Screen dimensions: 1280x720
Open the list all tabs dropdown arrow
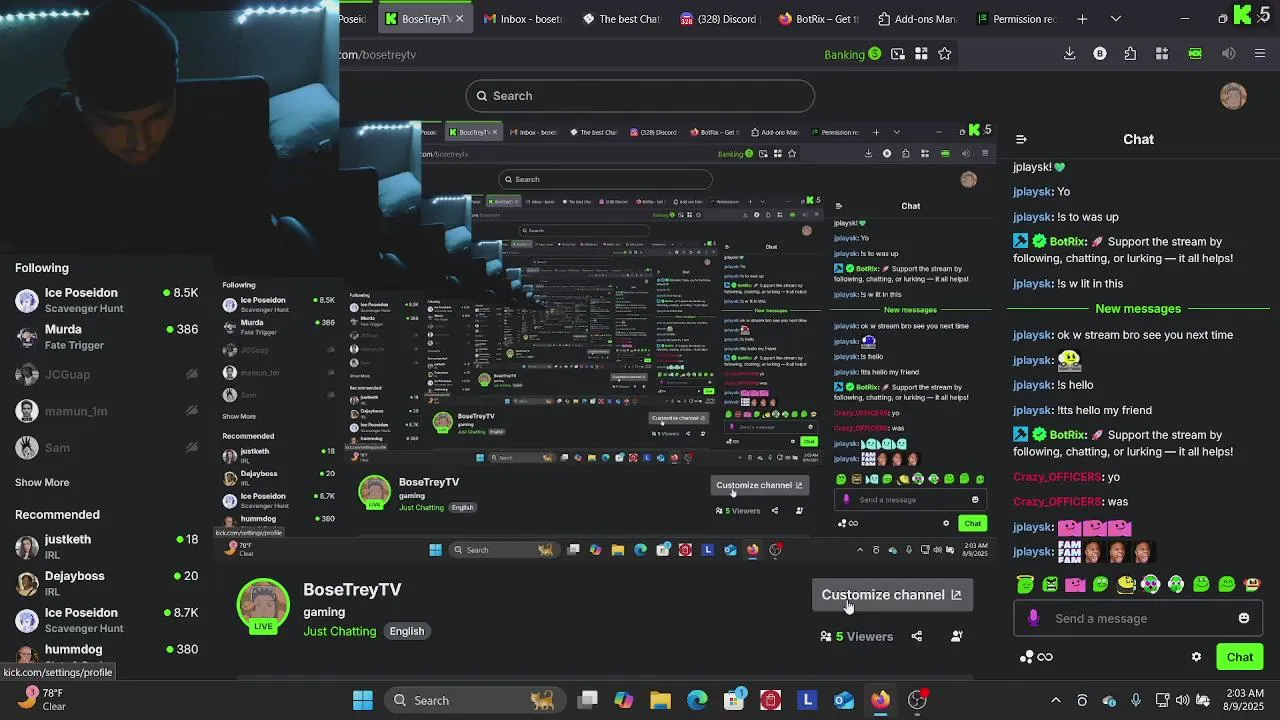(1116, 19)
